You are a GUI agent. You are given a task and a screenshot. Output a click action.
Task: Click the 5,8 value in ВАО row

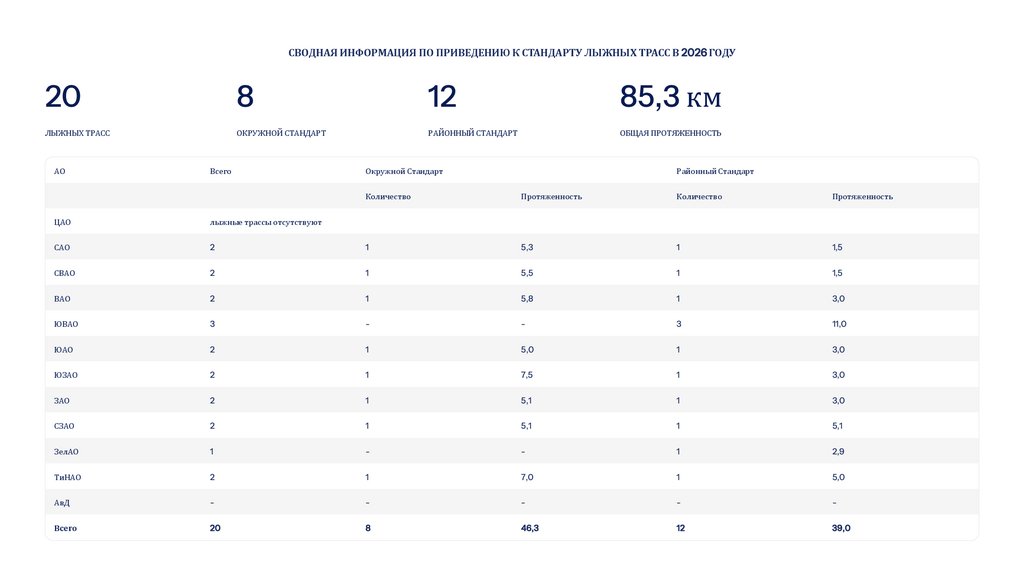click(x=527, y=298)
